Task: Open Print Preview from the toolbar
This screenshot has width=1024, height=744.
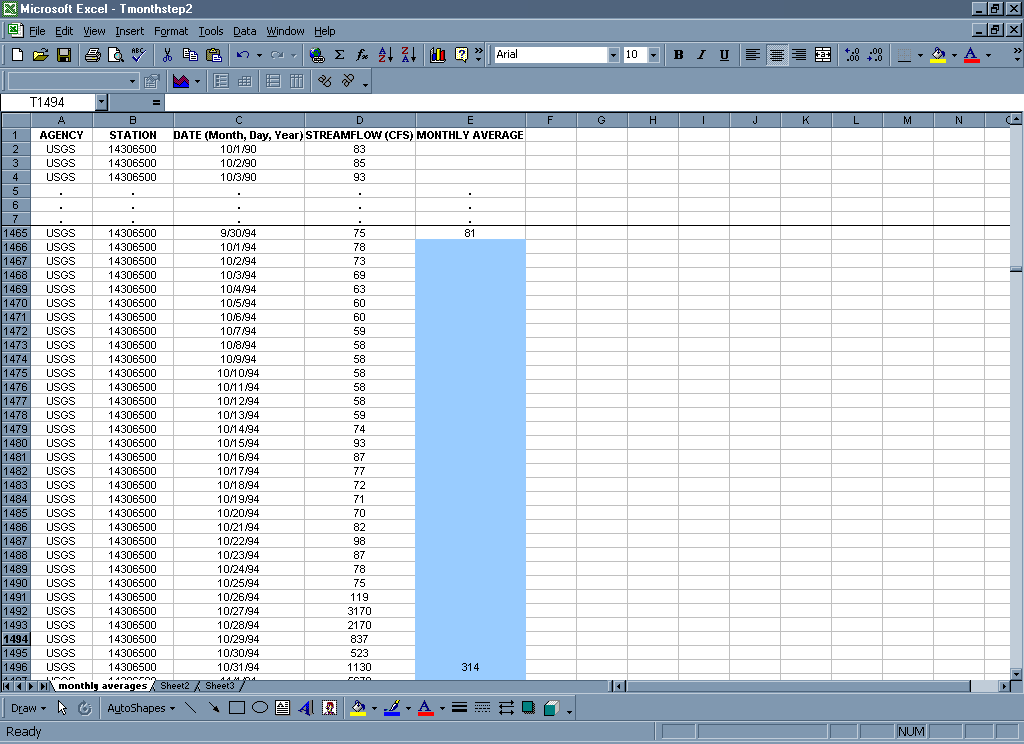Action: (115, 55)
